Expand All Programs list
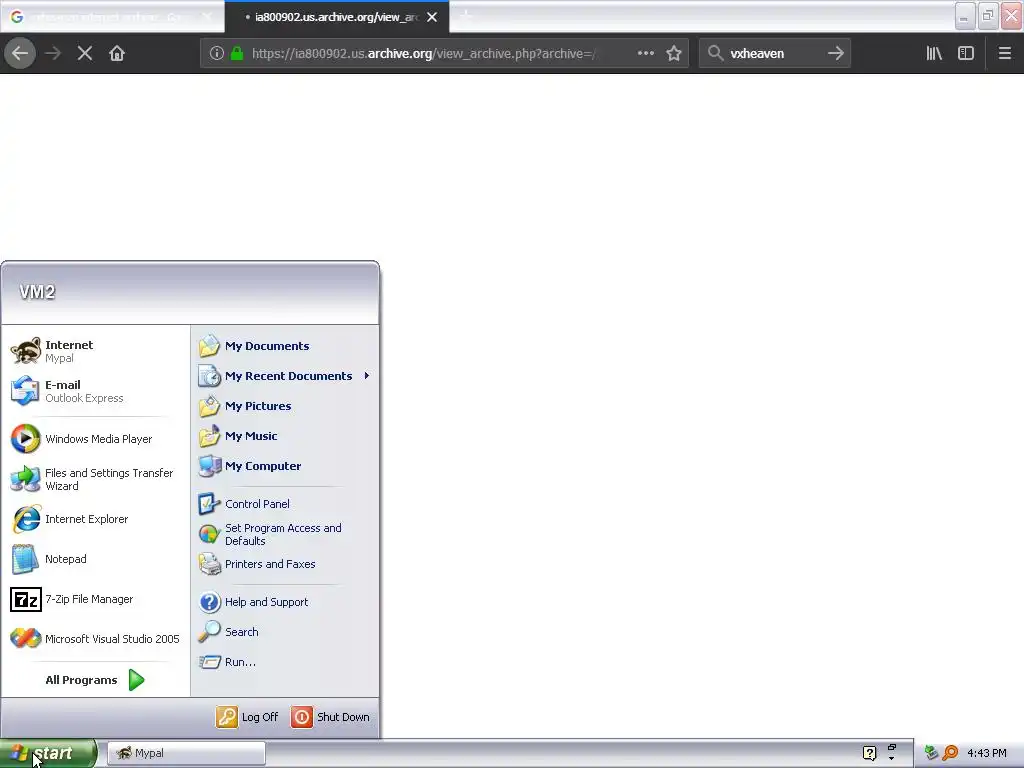This screenshot has width=1024, height=768. [x=95, y=680]
